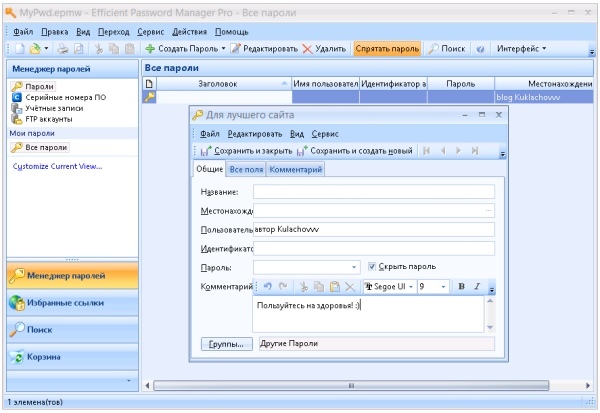600x413 pixels.
Task: Click the Спрятать пароль toggle button
Action: (x=387, y=48)
